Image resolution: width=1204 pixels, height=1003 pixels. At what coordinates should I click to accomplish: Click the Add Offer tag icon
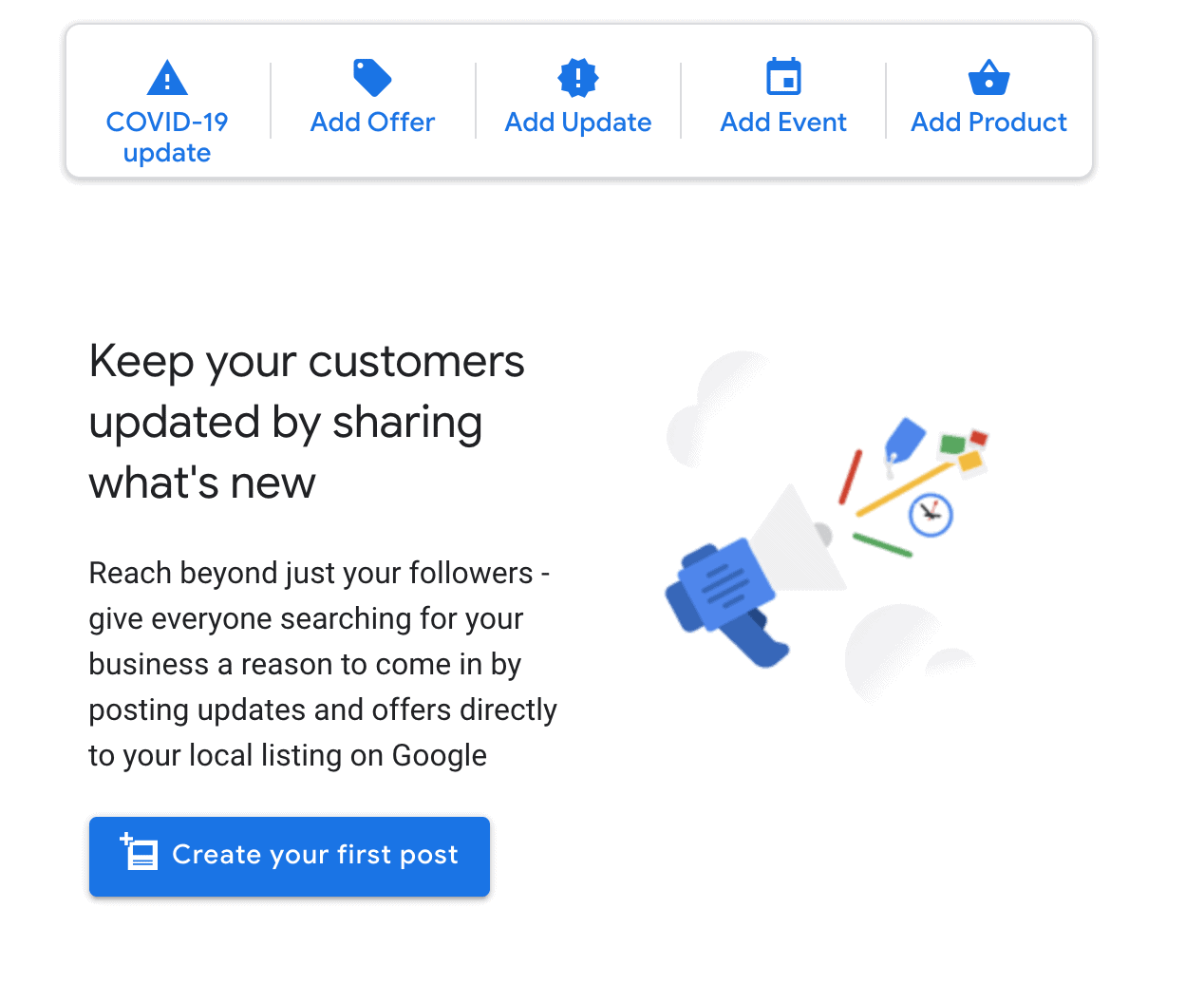(x=372, y=78)
